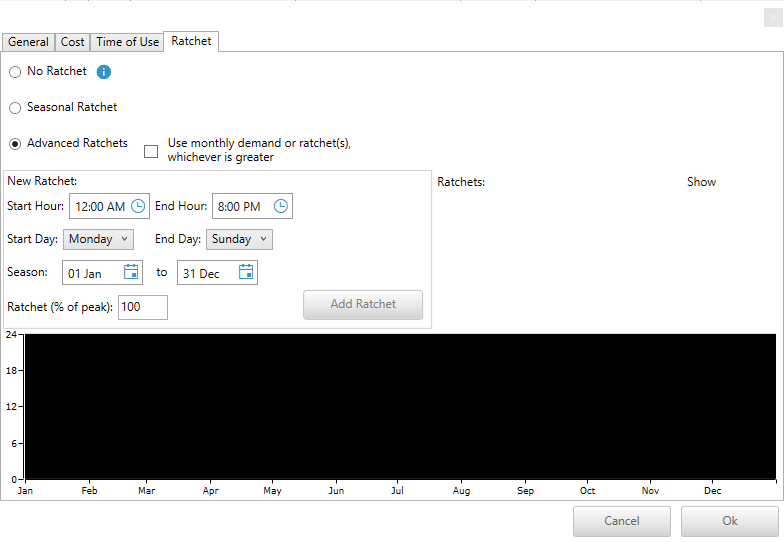Open the Start Hour clock picker
Viewport: 784px width, 542px height.
[x=138, y=206]
